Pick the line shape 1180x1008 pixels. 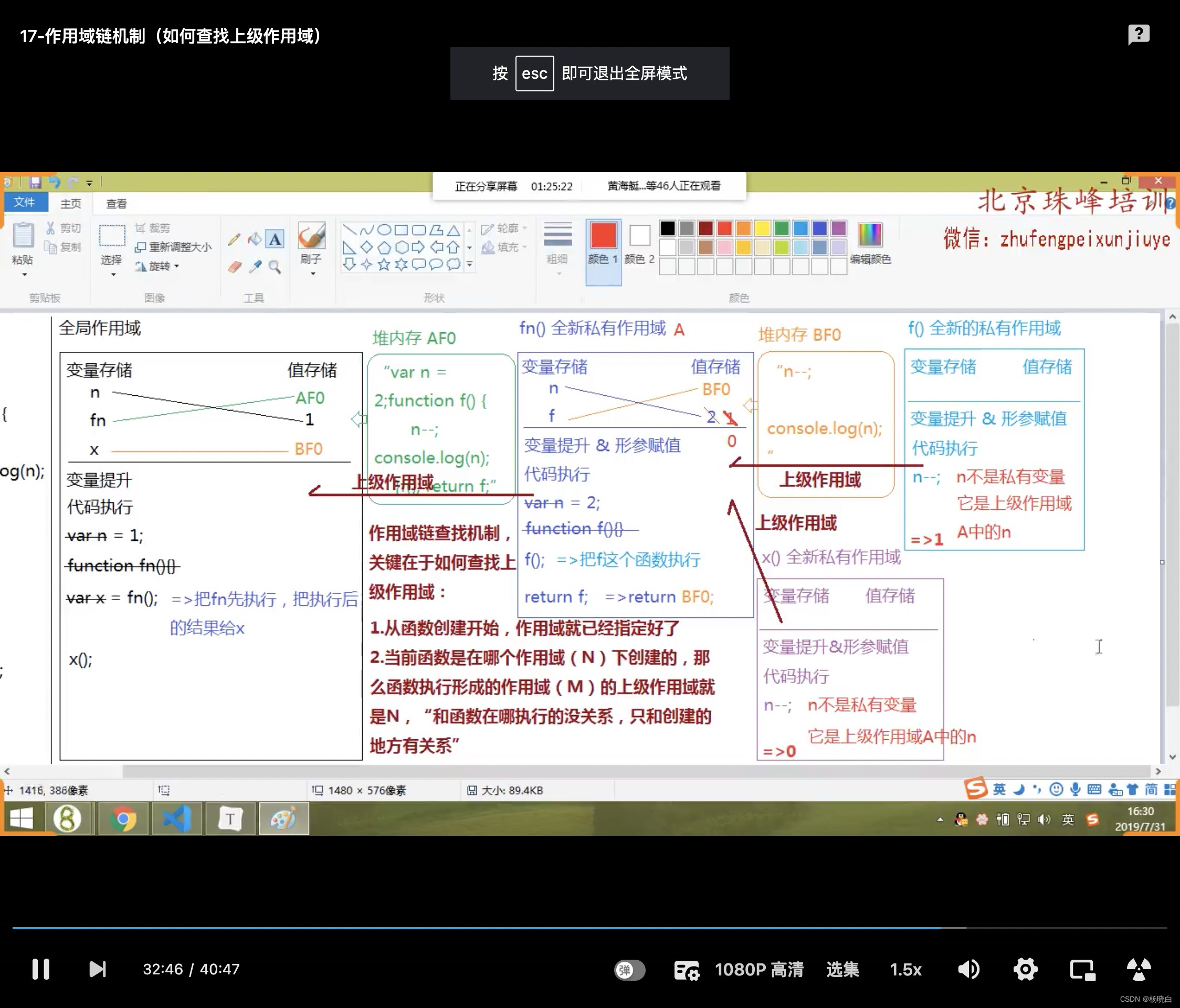pyautogui.click(x=350, y=230)
